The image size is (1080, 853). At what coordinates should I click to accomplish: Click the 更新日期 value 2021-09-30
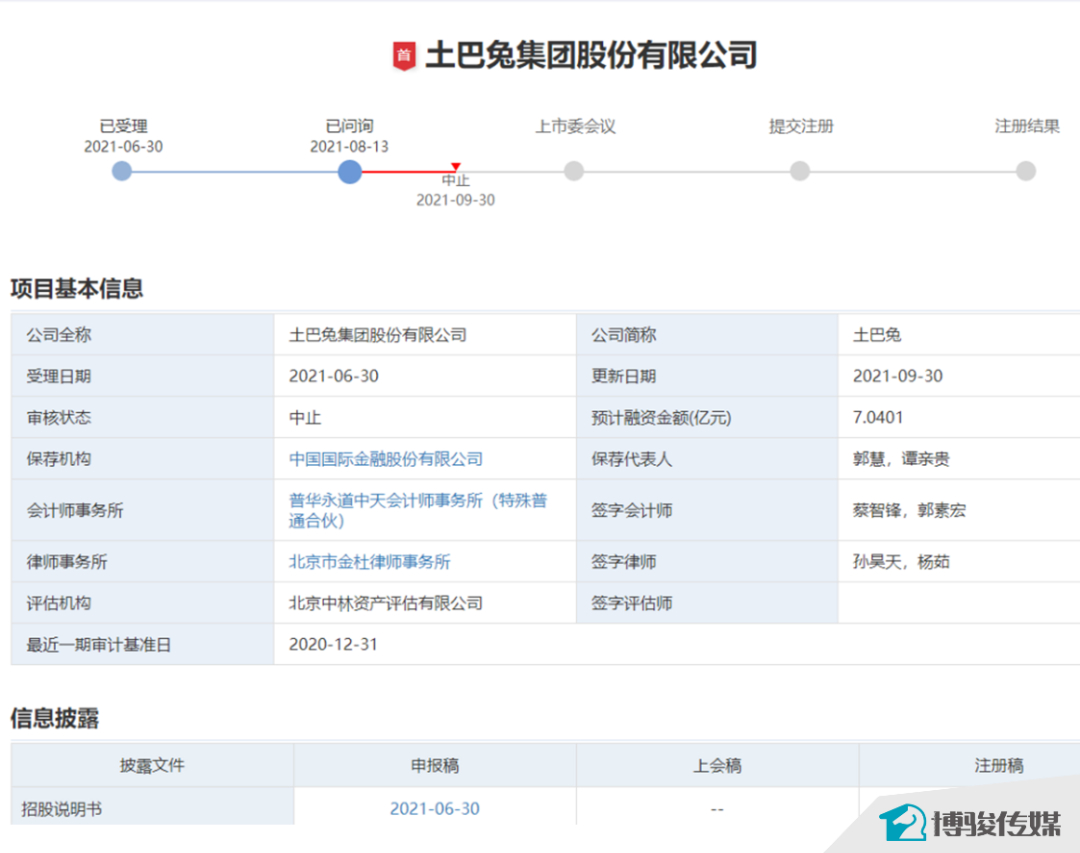897,376
